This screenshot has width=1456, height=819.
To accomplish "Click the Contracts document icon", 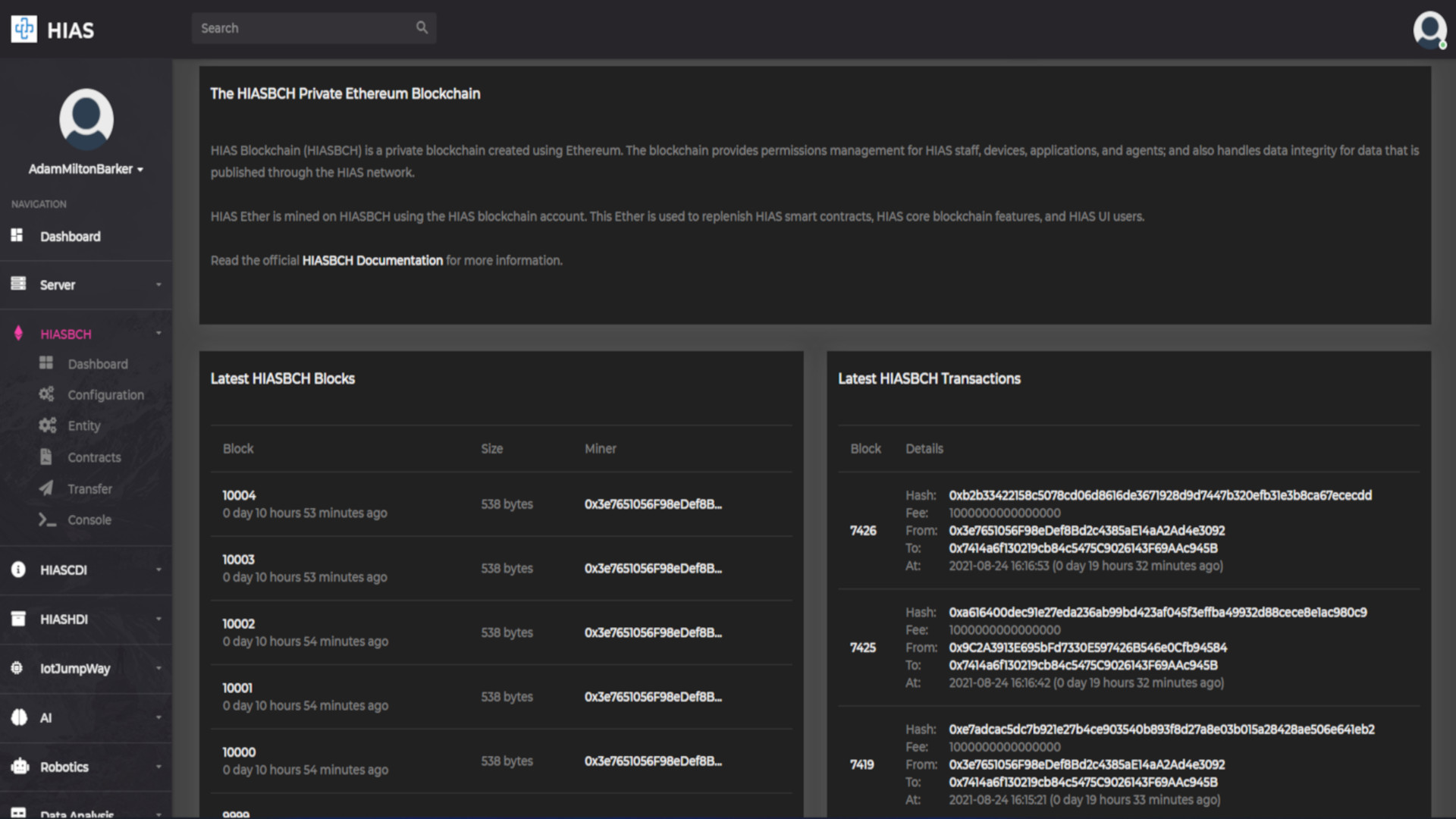I will click(x=46, y=457).
